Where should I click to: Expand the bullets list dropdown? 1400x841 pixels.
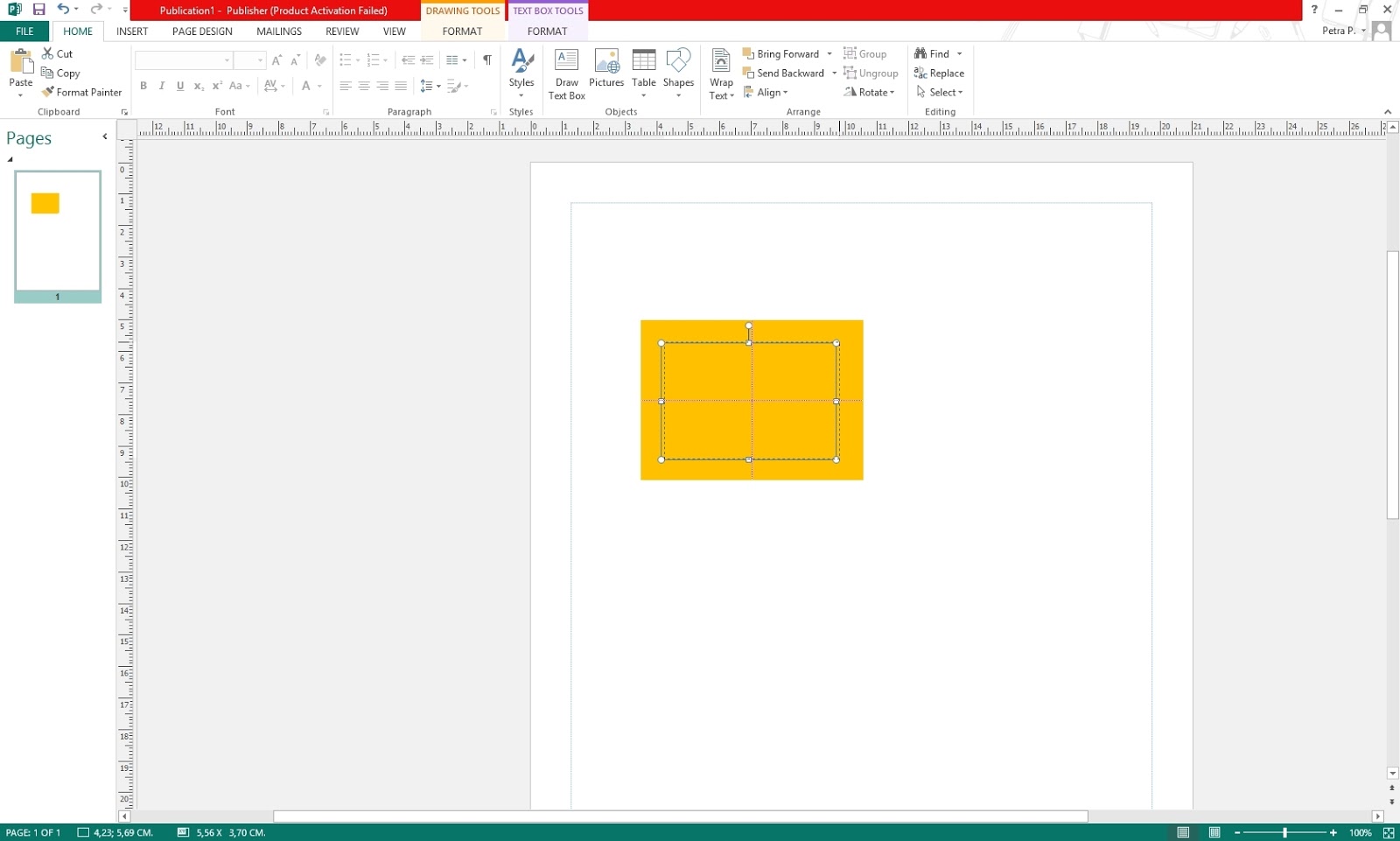(358, 60)
